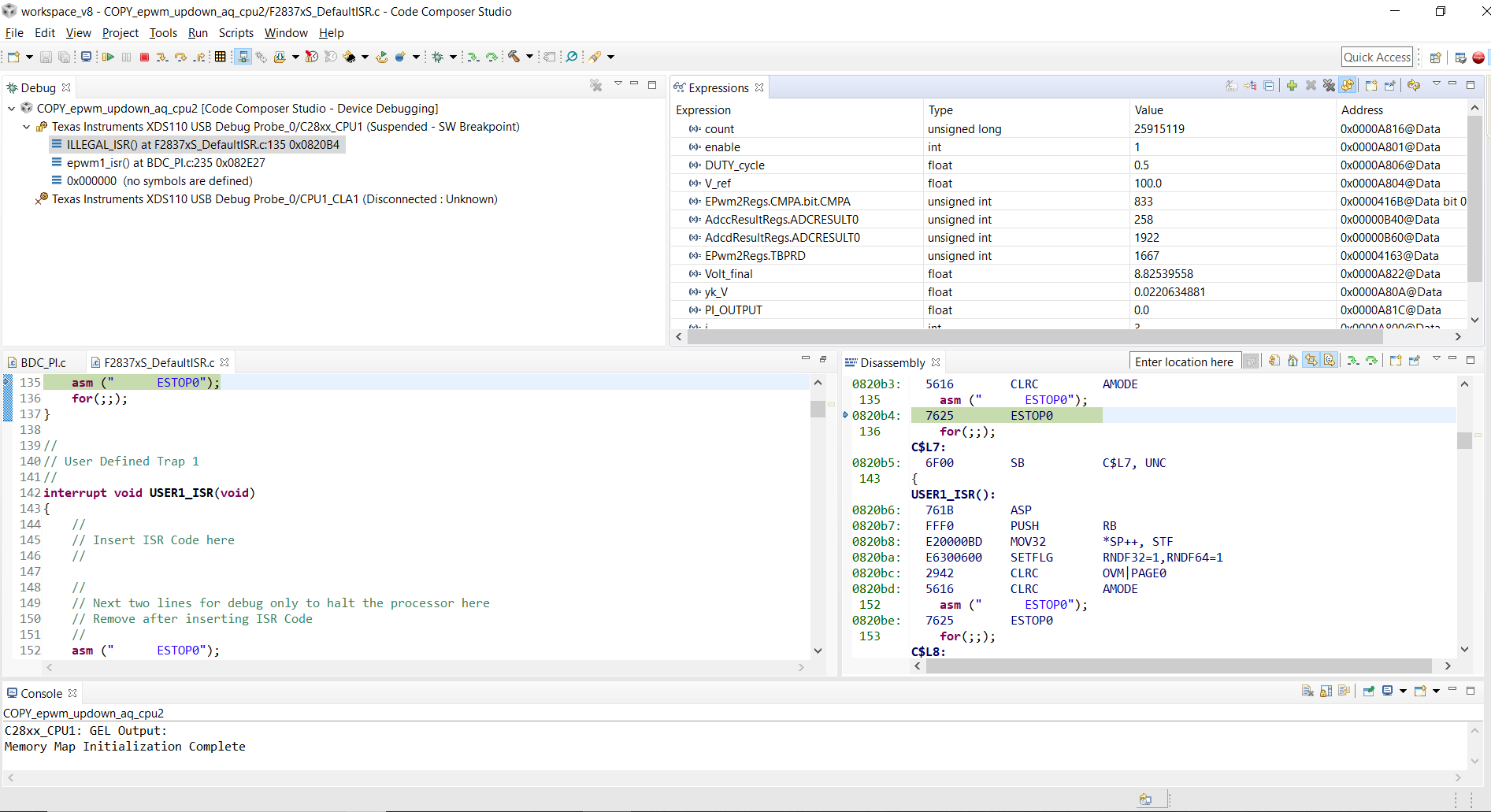Click assembly Step Into icon in Disassembly toolbar
This screenshot has height=812, width=1491.
pyautogui.click(x=1352, y=361)
